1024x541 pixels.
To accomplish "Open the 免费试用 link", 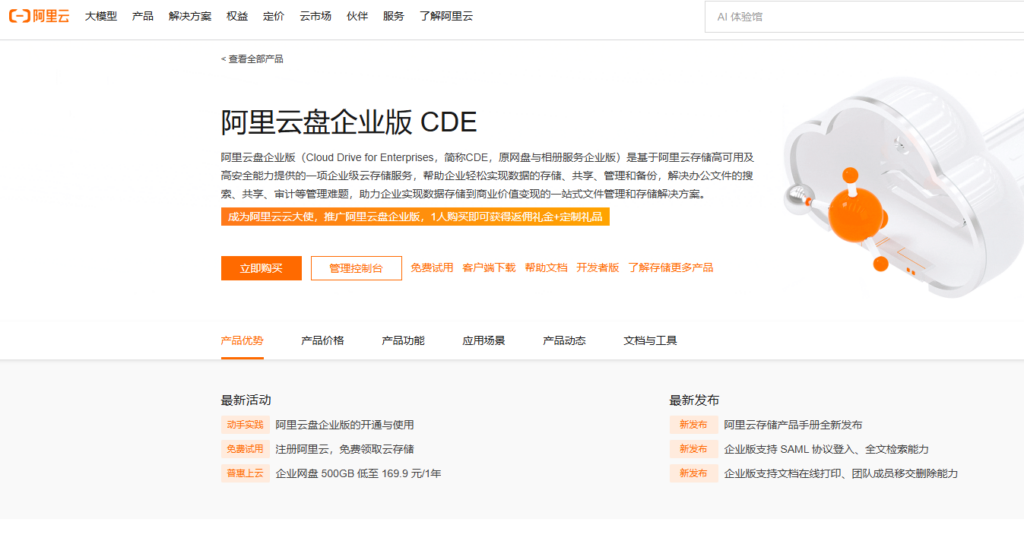I will [x=432, y=268].
